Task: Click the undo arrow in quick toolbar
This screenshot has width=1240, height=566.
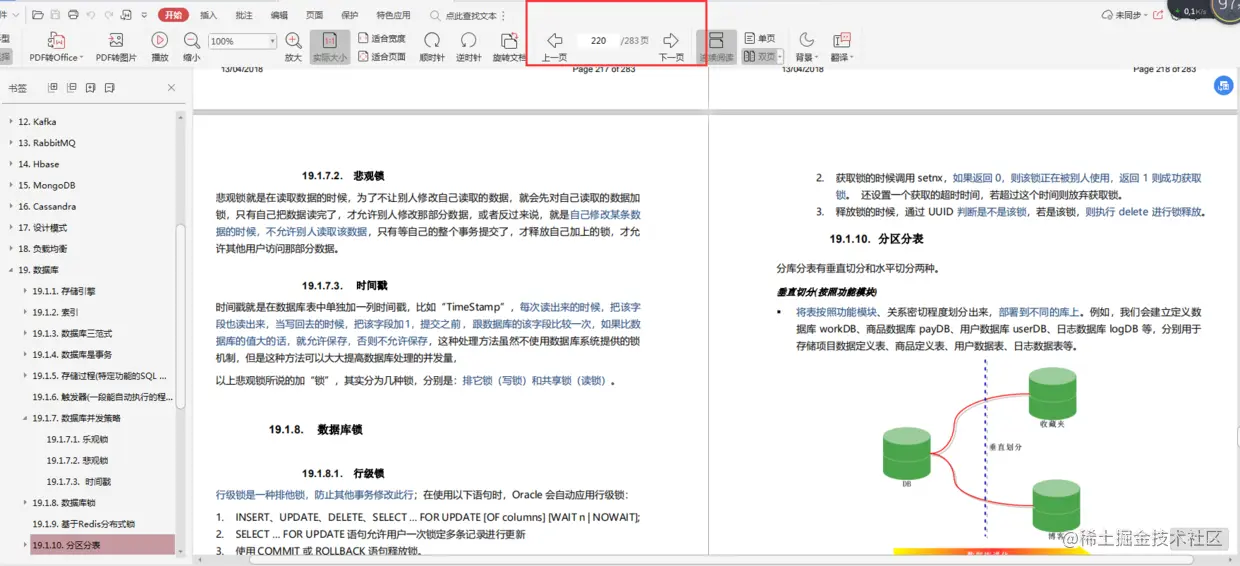Action: pos(93,15)
